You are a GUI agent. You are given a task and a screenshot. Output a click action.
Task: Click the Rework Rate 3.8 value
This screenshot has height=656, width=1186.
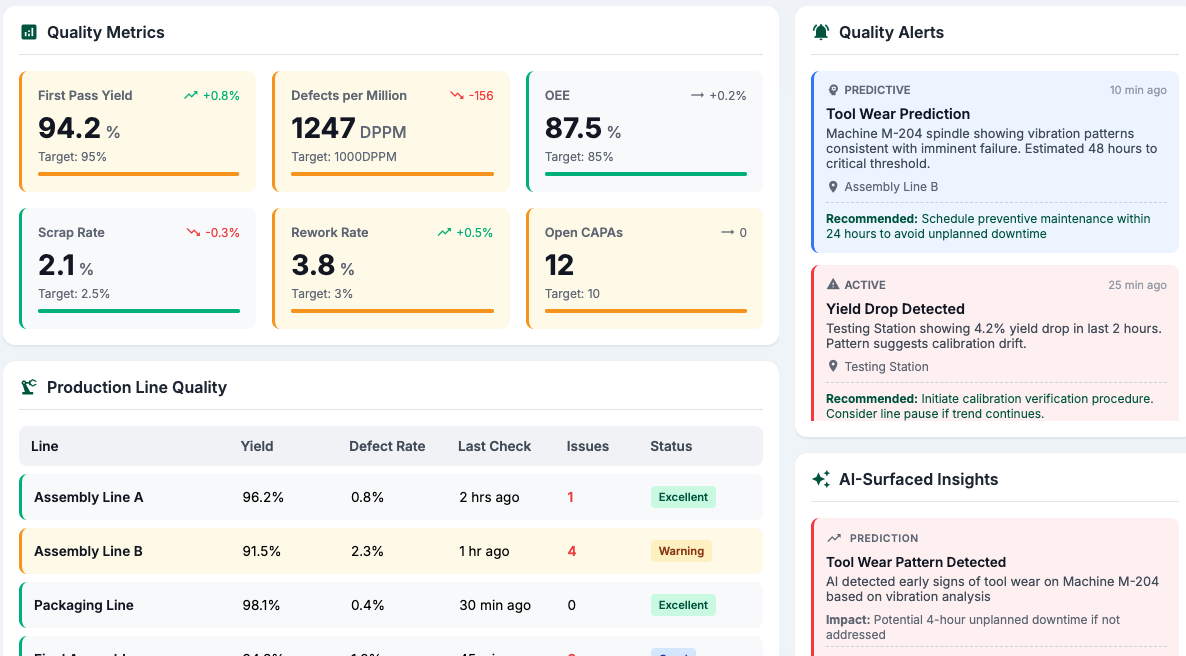click(313, 266)
